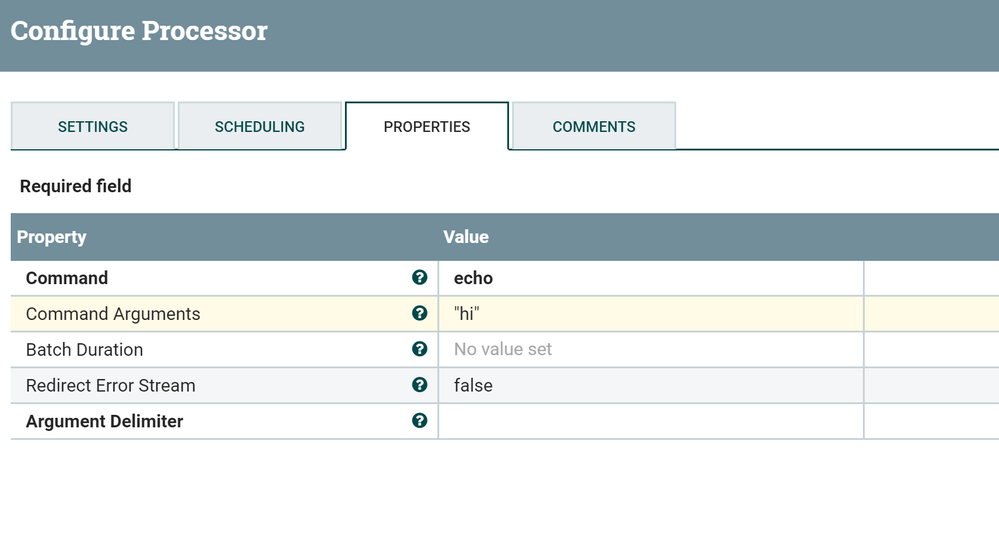Set the Batch Duration value field
The image size is (999, 545).
(650, 350)
